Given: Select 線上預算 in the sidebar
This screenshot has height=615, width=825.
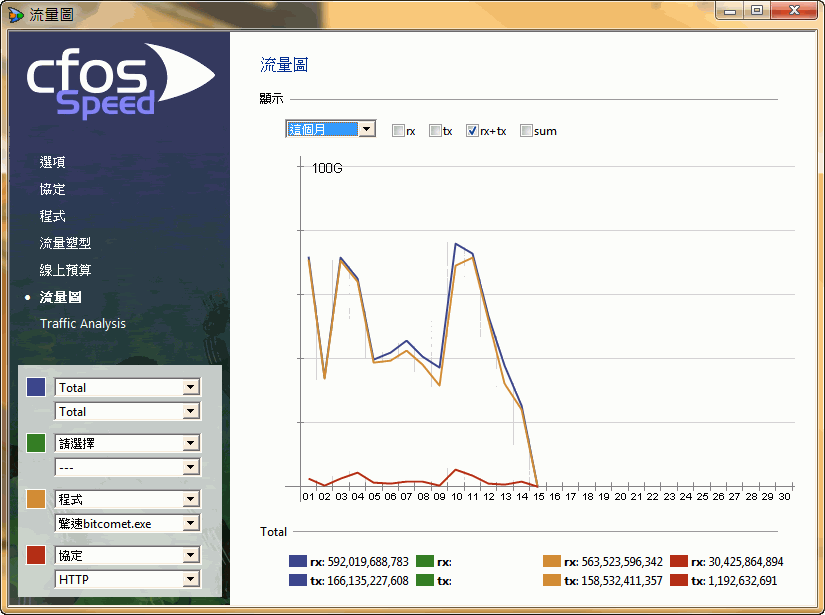Looking at the screenshot, I should coord(65,270).
